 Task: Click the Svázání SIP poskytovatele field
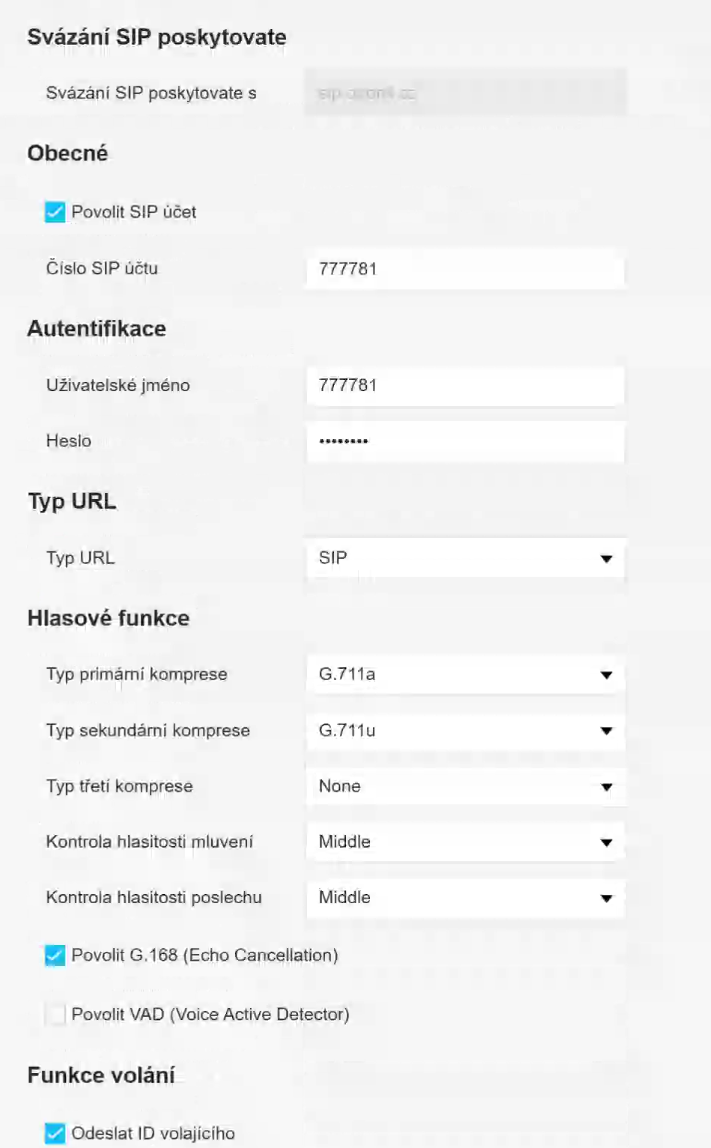(464, 93)
